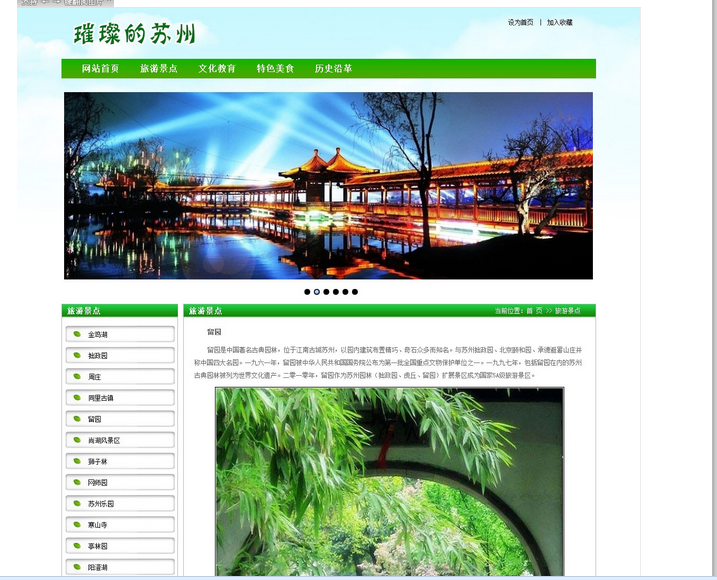This screenshot has width=717, height=580.
Task: Click the leaf icon beside 狮子林
Action: (x=76, y=461)
